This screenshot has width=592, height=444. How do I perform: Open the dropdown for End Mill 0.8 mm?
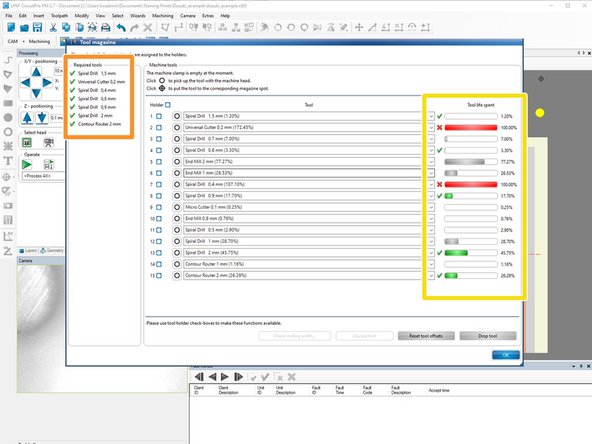(431, 219)
